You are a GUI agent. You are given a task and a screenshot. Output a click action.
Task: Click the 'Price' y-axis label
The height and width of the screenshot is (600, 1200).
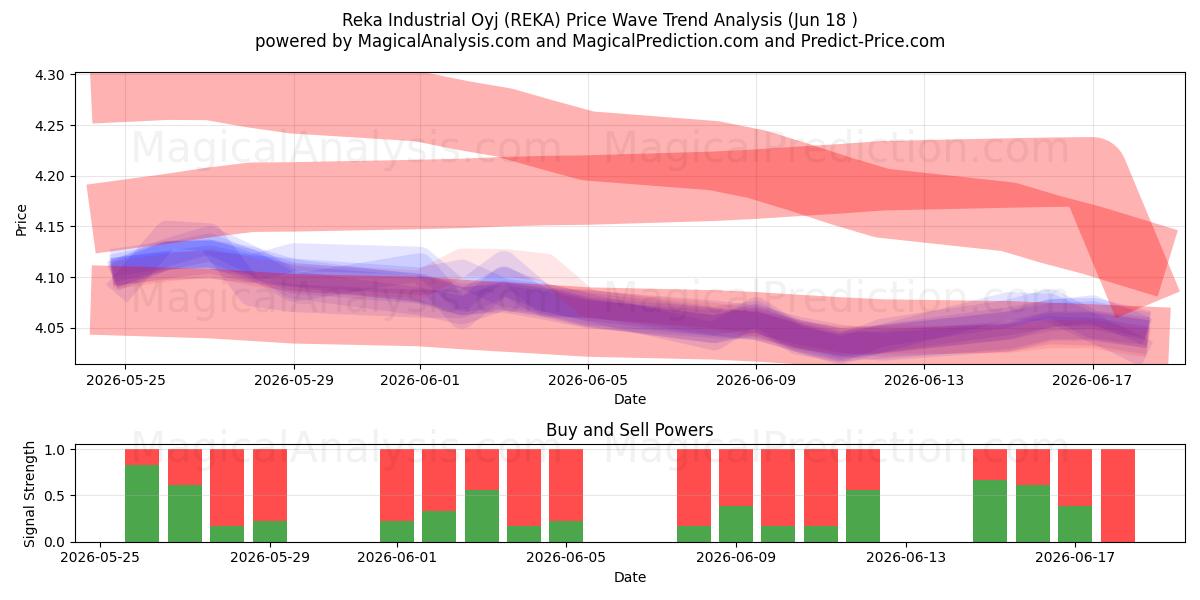22,220
